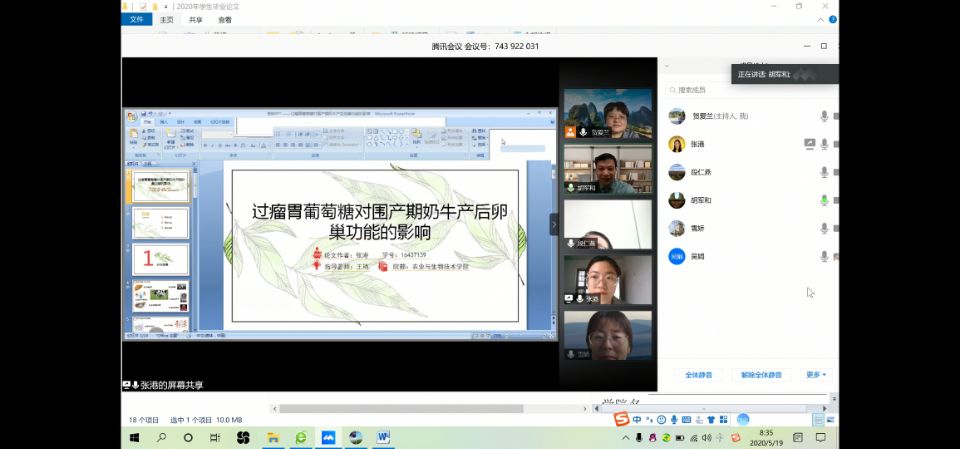960x449 pixels.
Task: Mute 胡军和's active green microphone
Action: pos(824,200)
